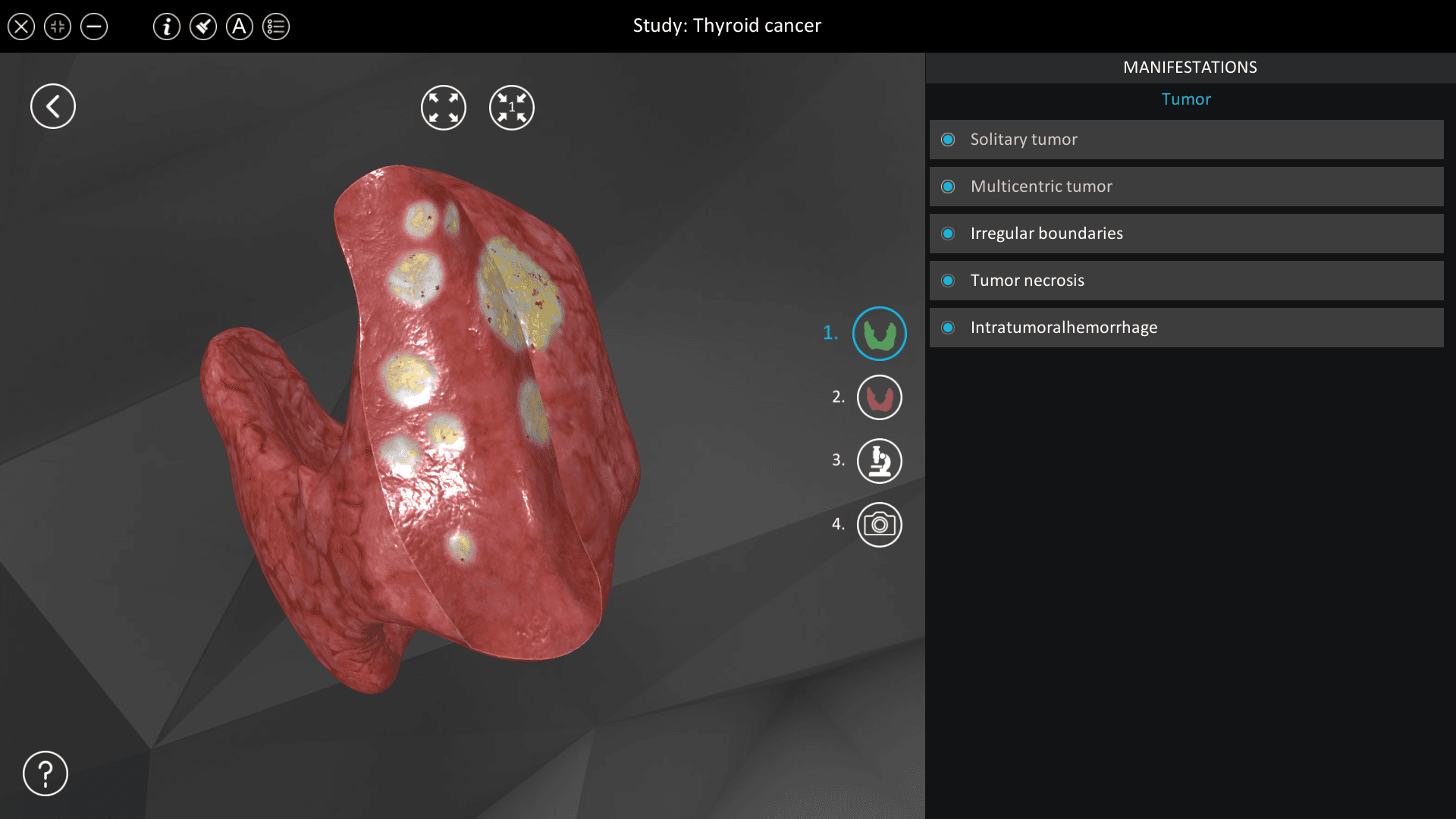Image resolution: width=1456 pixels, height=819 pixels.
Task: Open the list view icon
Action: click(276, 27)
